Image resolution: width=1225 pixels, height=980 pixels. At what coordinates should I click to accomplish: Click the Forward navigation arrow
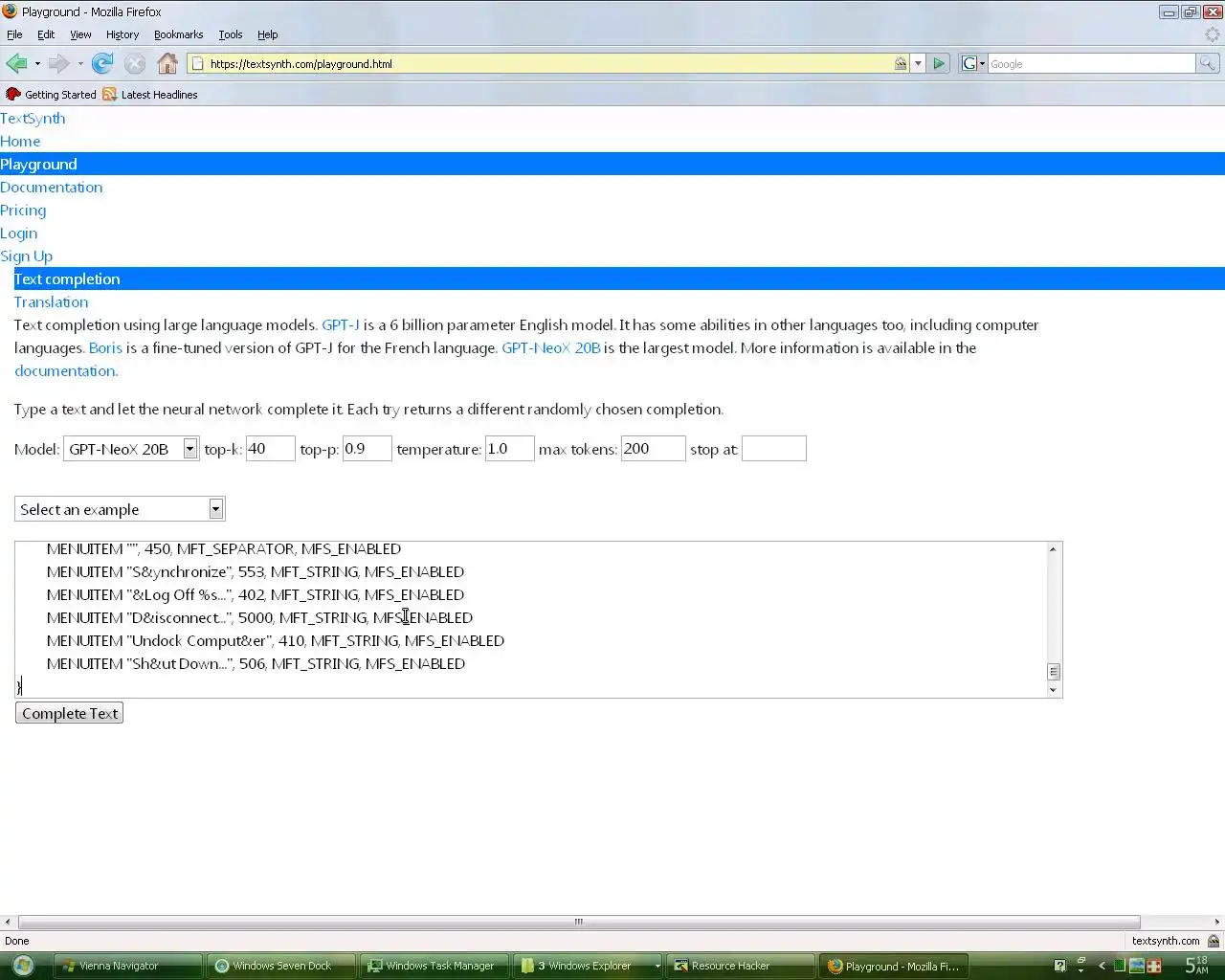[58, 64]
